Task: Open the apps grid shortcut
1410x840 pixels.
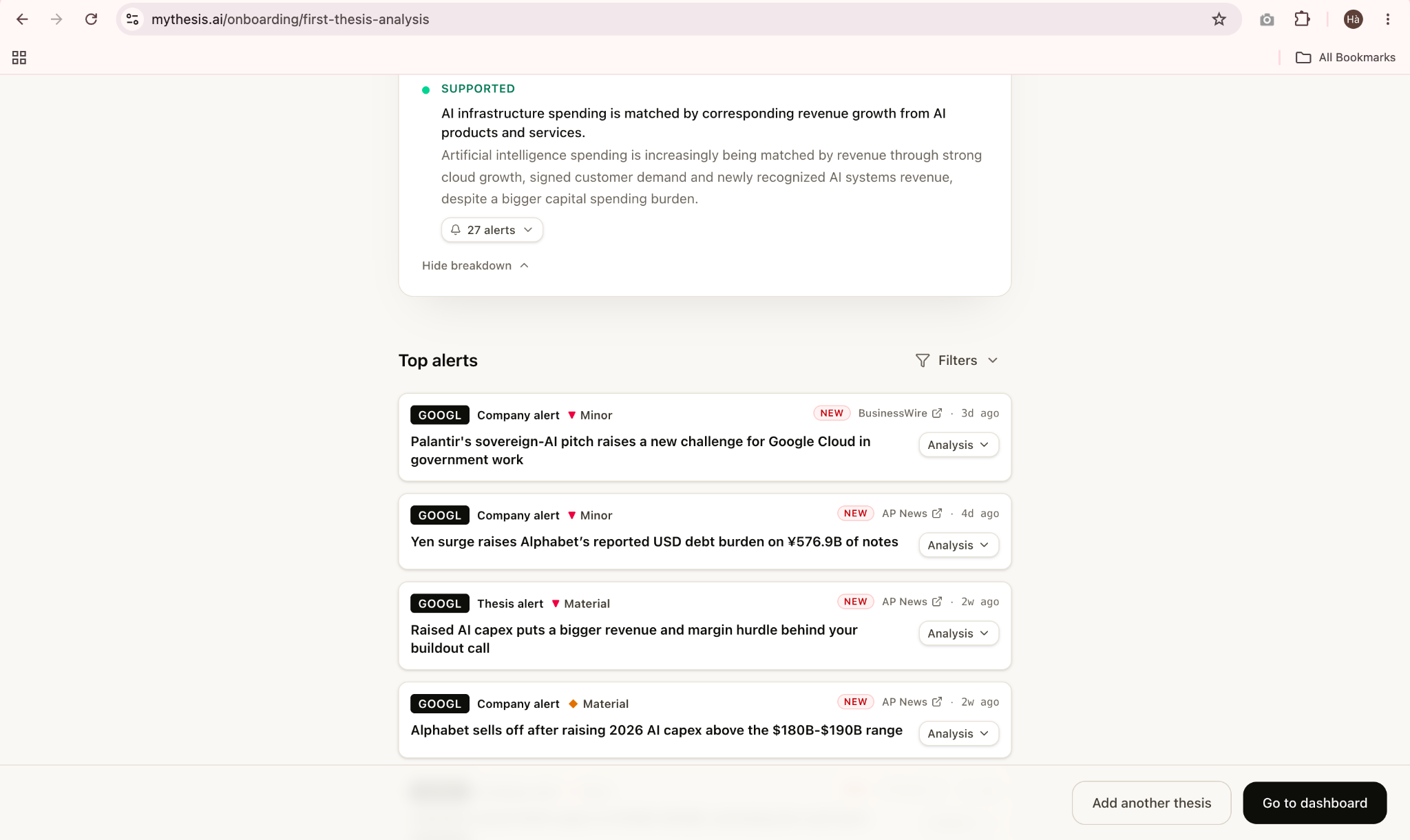Action: 19,58
